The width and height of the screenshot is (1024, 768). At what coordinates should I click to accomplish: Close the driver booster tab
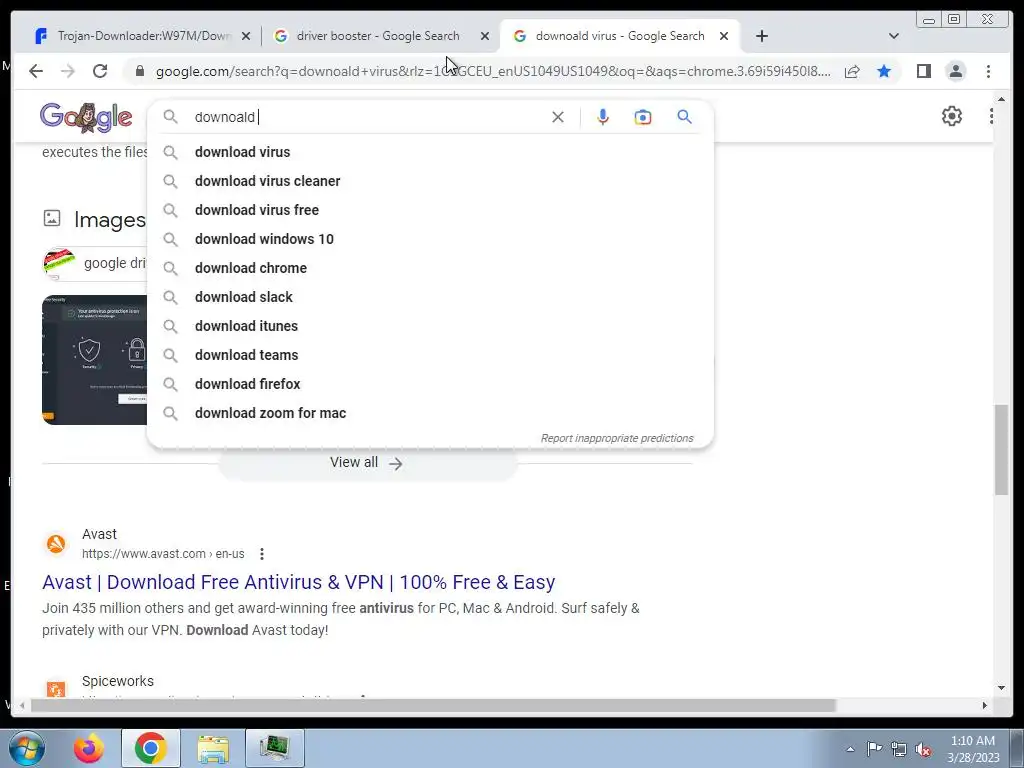pyautogui.click(x=485, y=37)
